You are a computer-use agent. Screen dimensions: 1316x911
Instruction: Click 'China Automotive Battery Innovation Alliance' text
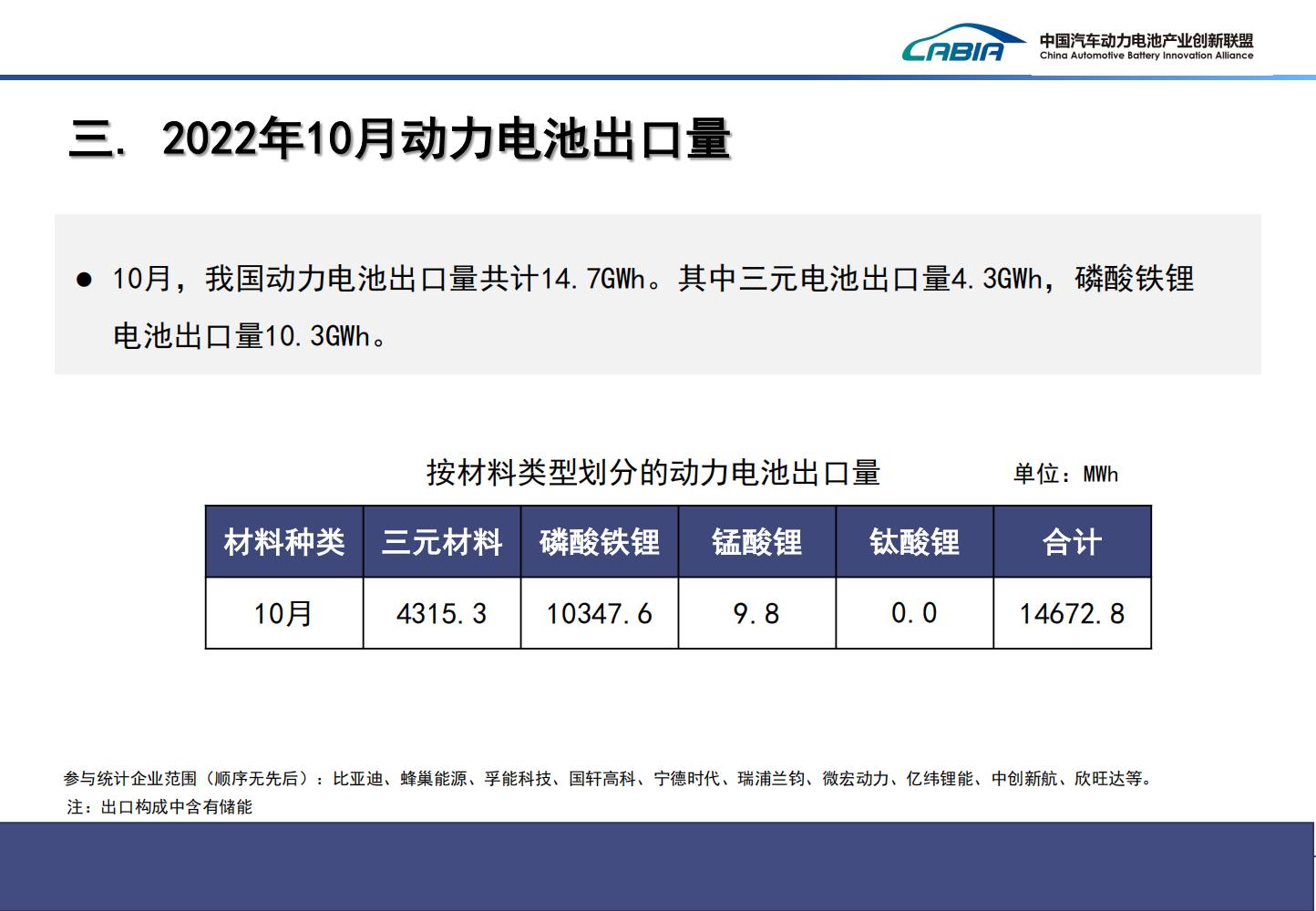1146,56
